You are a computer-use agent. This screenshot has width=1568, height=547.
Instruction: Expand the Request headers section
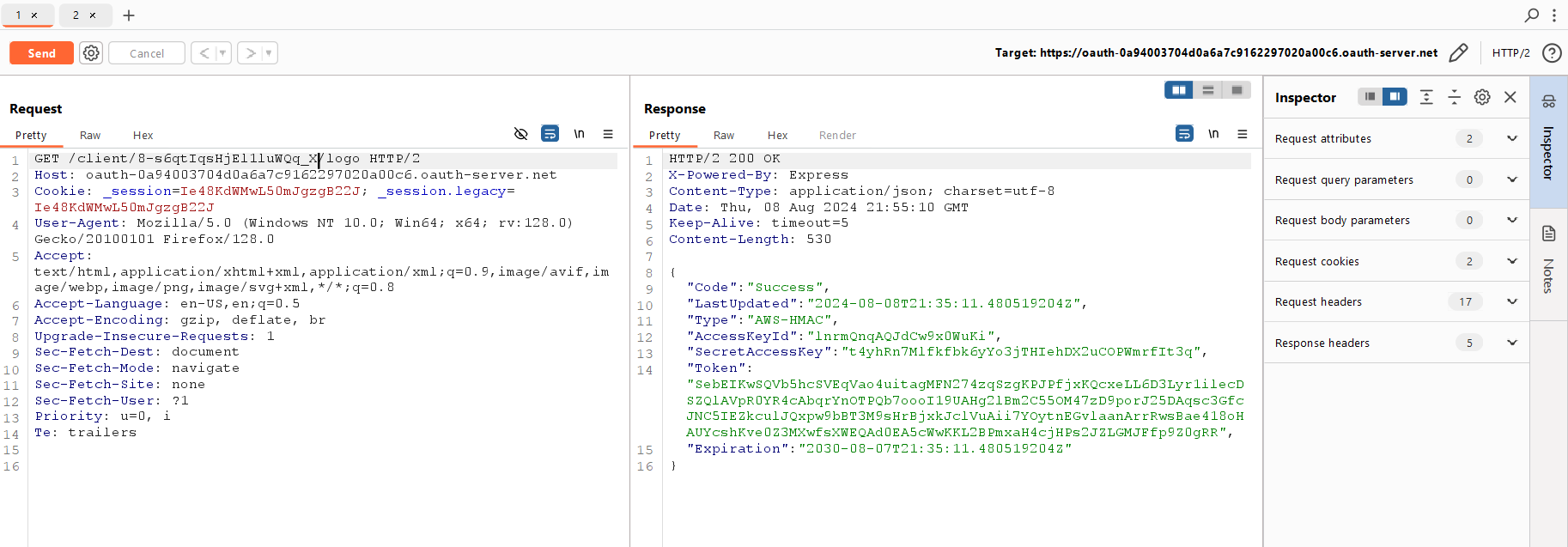(1511, 301)
